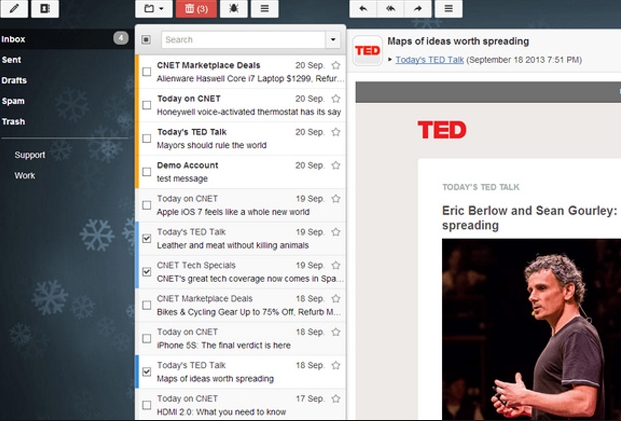This screenshot has height=421, width=621.
Task: Star the CNET Marketplace Deals 20 Sep message
Action: click(x=336, y=65)
